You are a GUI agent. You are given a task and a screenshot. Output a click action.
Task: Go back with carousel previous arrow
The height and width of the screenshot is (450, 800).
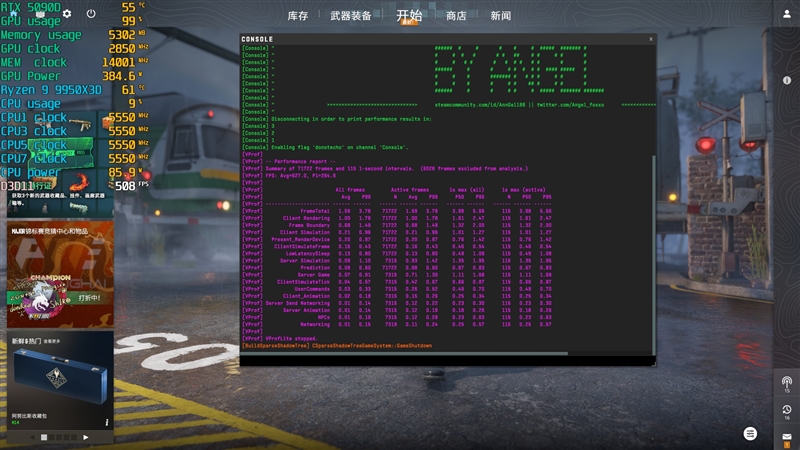click(x=30, y=437)
